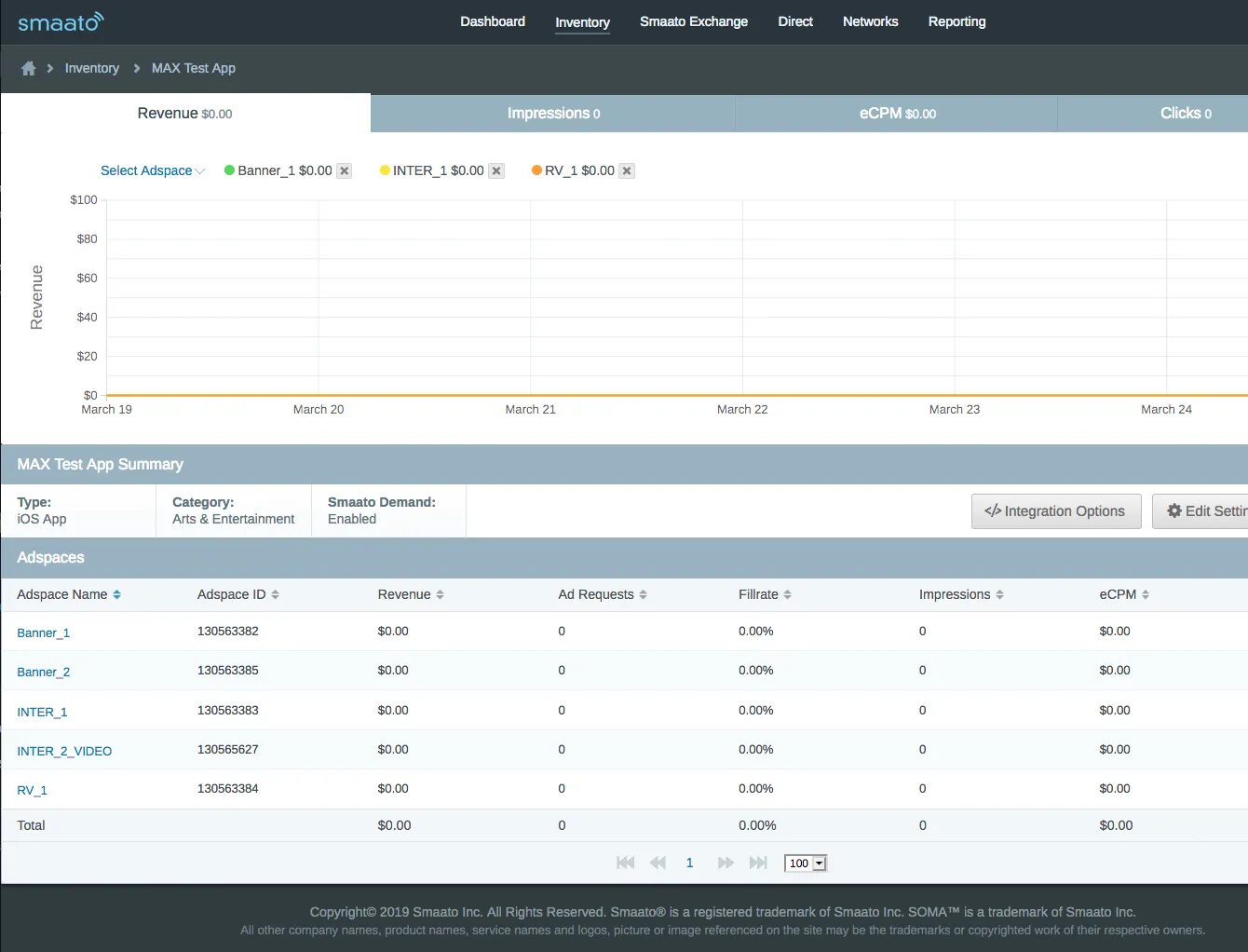This screenshot has height=952, width=1248.
Task: Click the gear icon on Edit Settings
Action: pyautogui.click(x=1175, y=510)
